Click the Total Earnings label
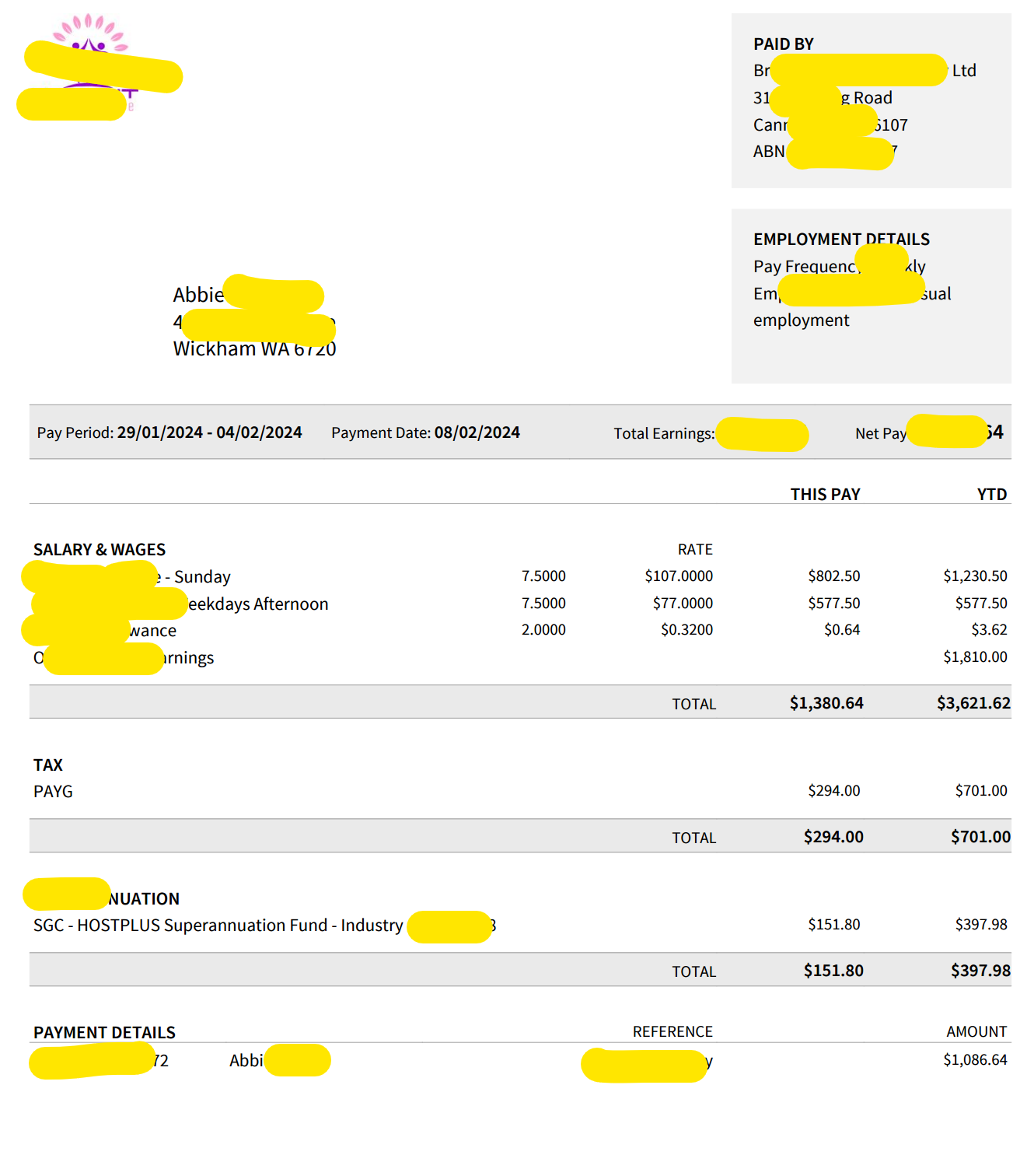The height and width of the screenshot is (1176, 1034). click(x=663, y=433)
